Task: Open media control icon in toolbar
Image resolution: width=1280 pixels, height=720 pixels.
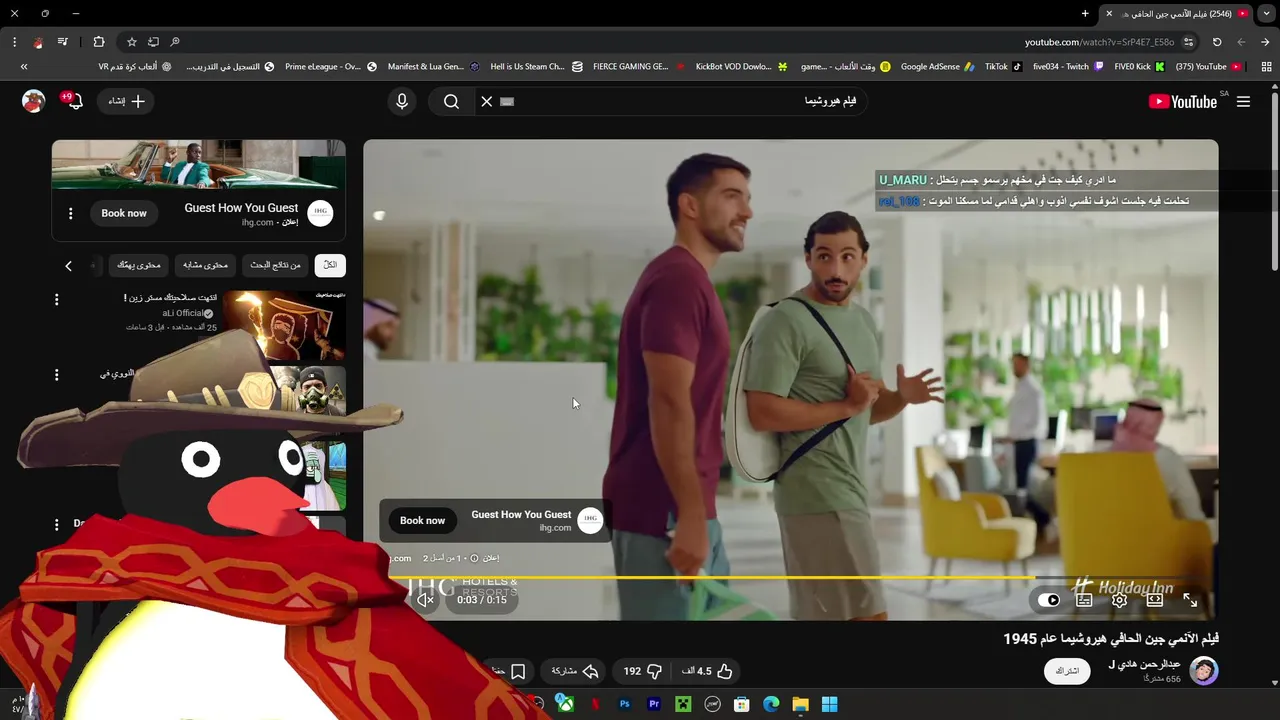Action: (62, 42)
